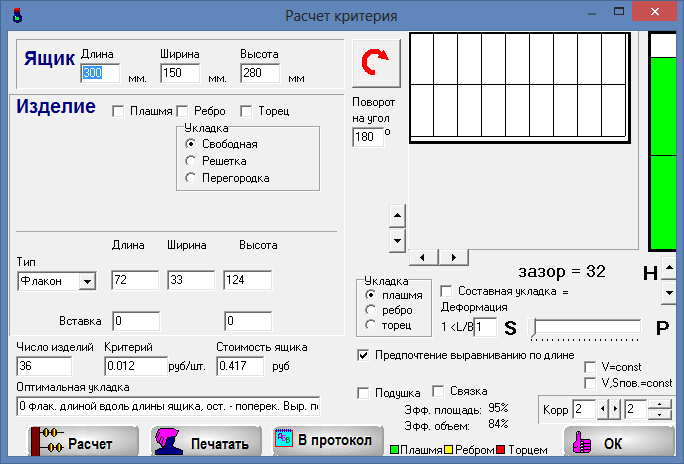Toggle Составная укладка checkbox
Viewport: 684px width, 464px height.
click(x=446, y=291)
